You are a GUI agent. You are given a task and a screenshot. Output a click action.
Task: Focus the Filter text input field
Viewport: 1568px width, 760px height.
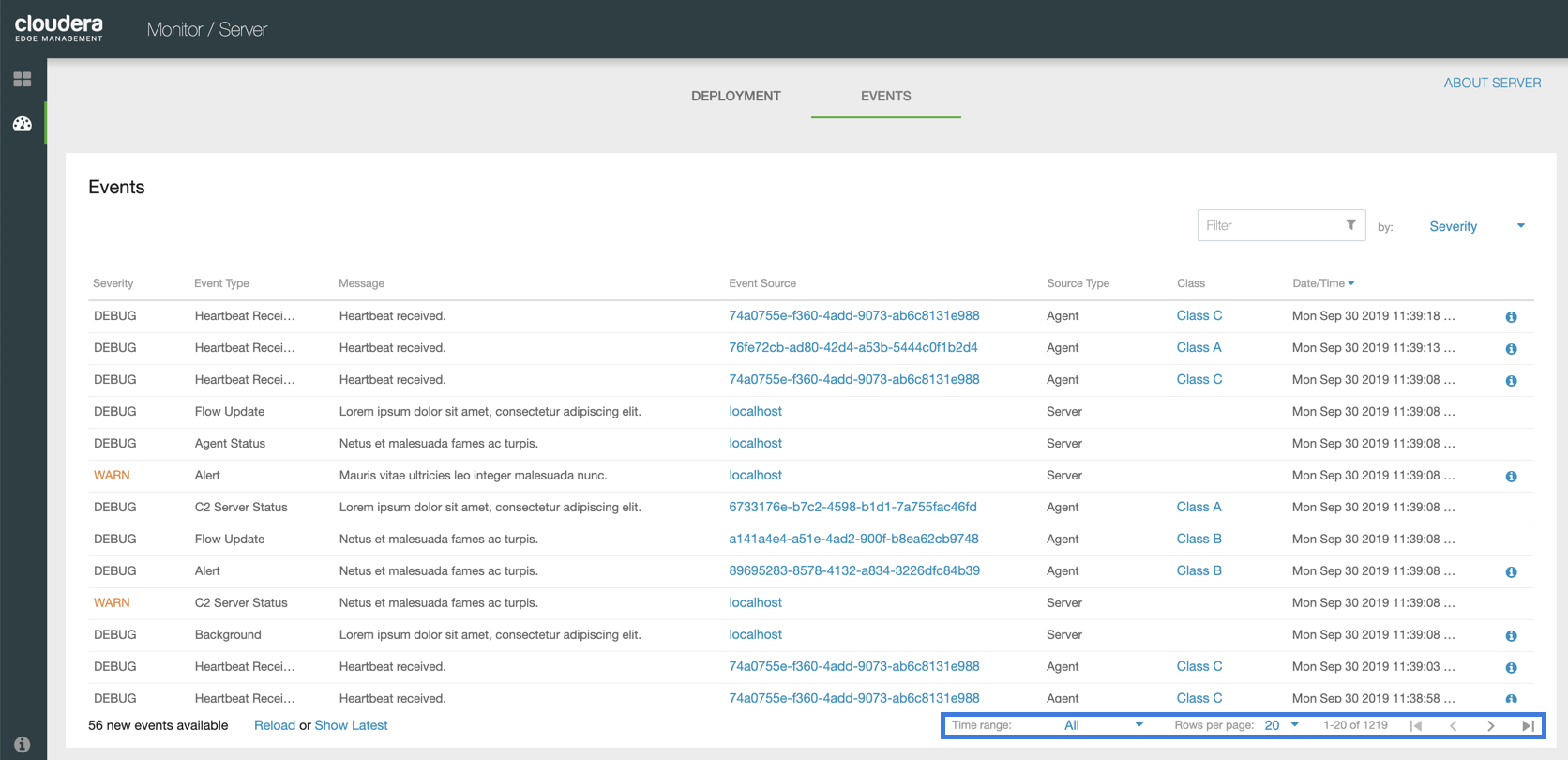pos(1270,225)
